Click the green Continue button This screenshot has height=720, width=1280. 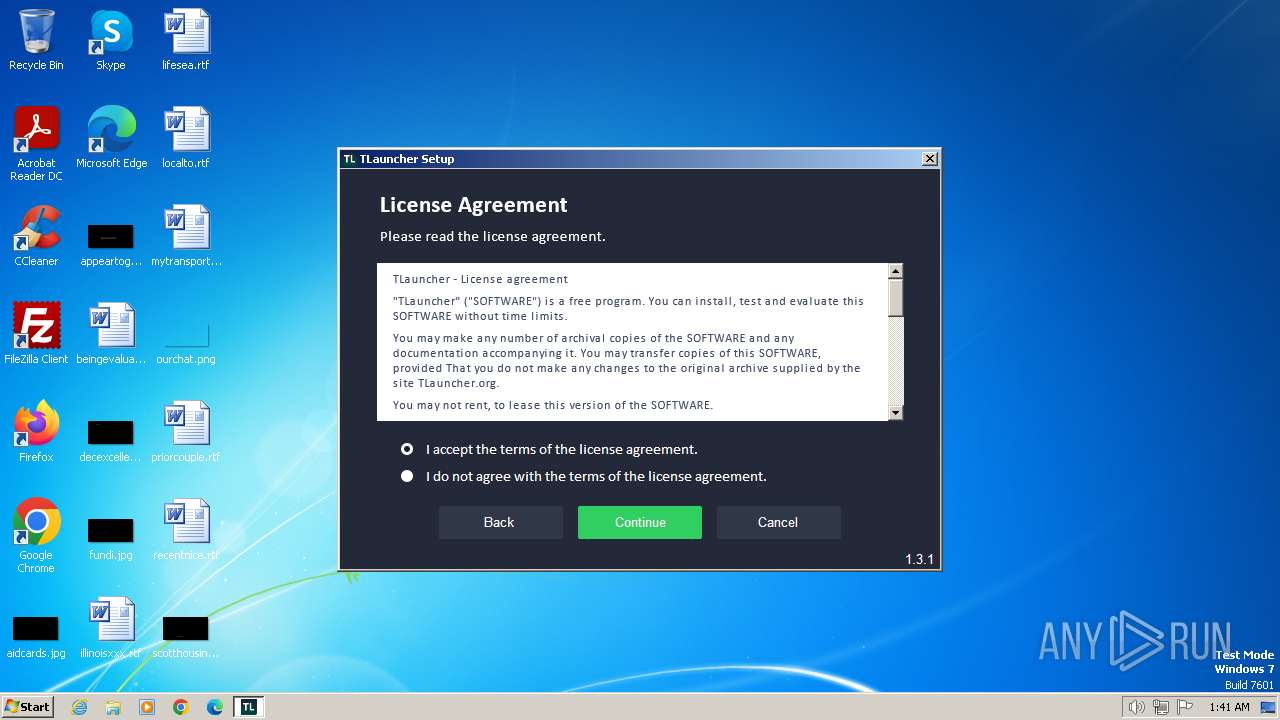coord(640,522)
